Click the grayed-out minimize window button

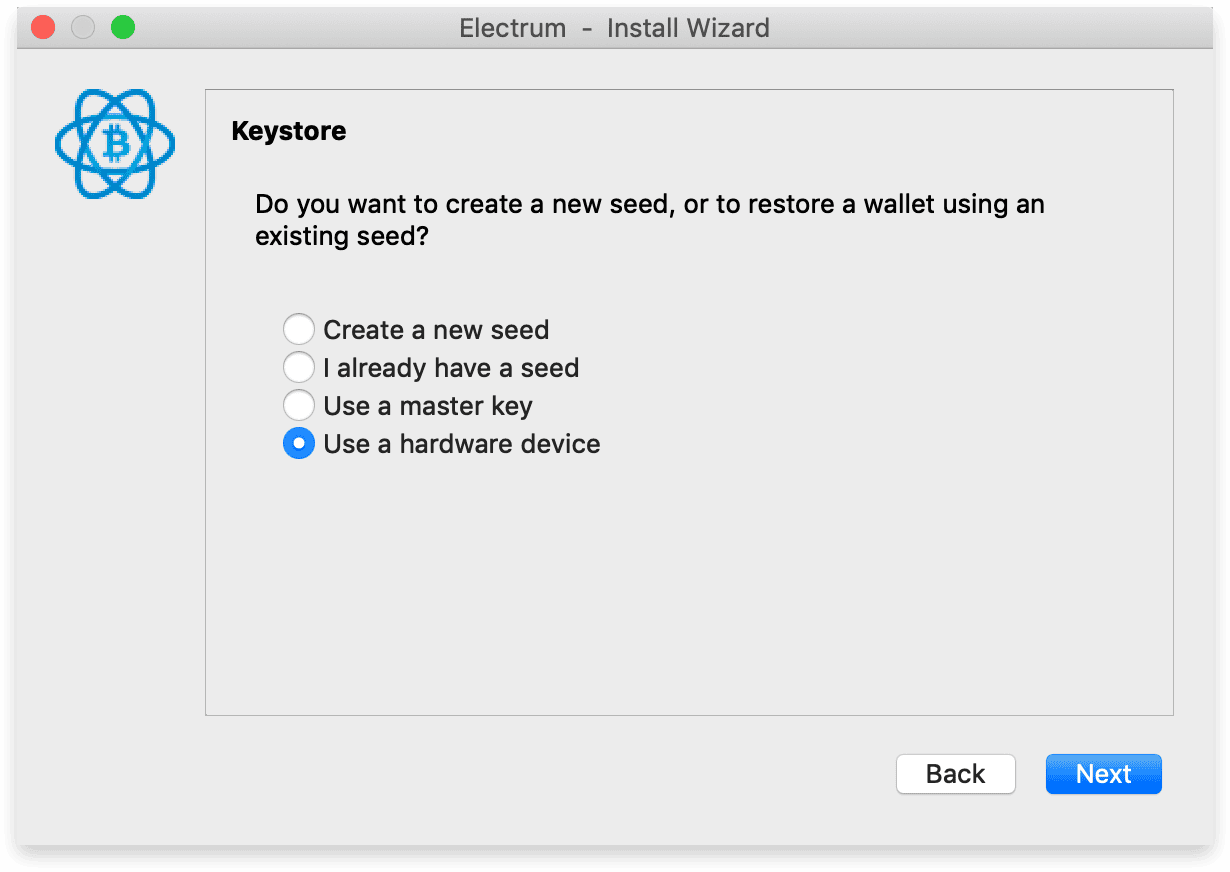pyautogui.click(x=83, y=27)
